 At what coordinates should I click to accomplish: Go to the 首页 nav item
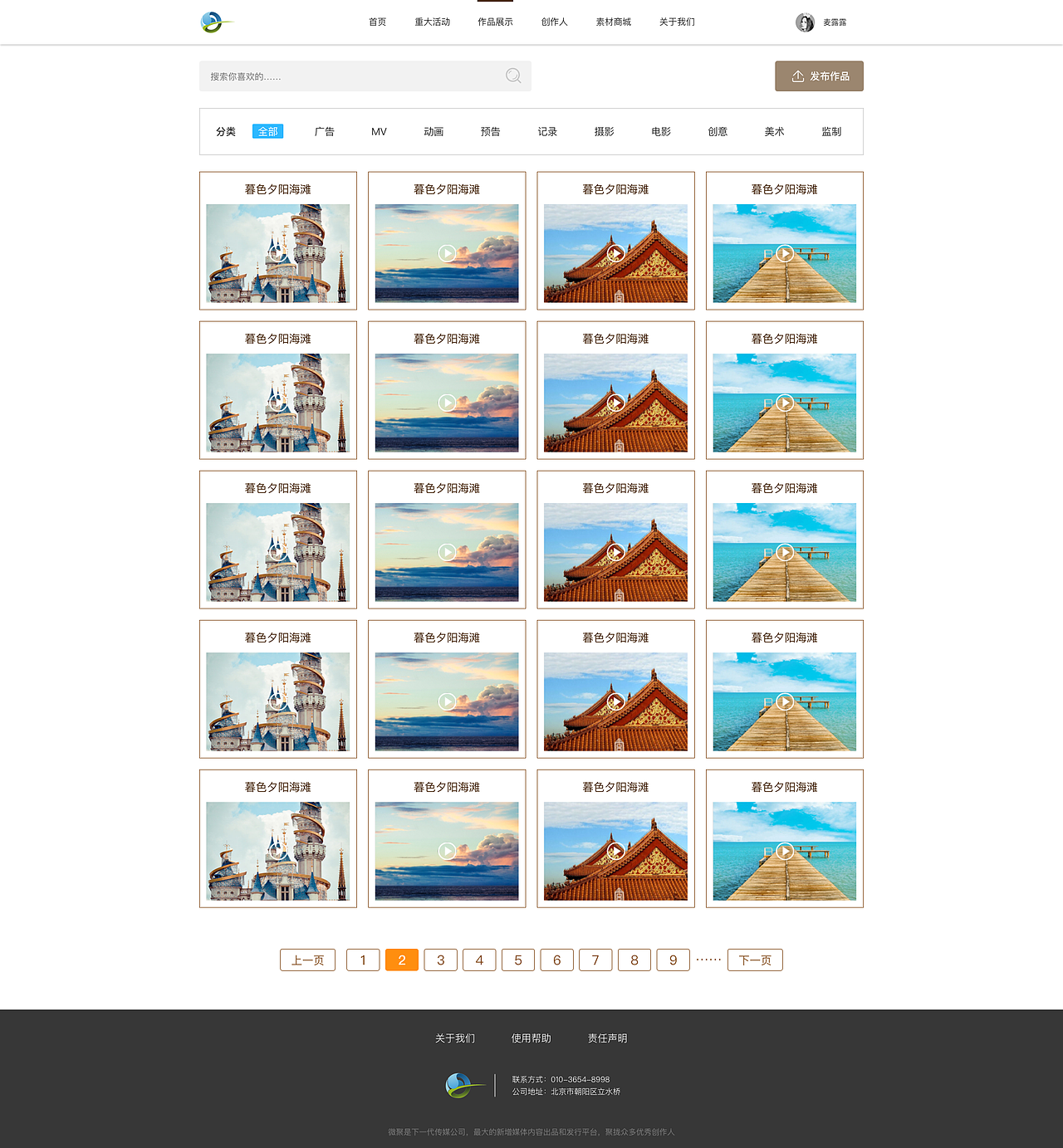[378, 22]
